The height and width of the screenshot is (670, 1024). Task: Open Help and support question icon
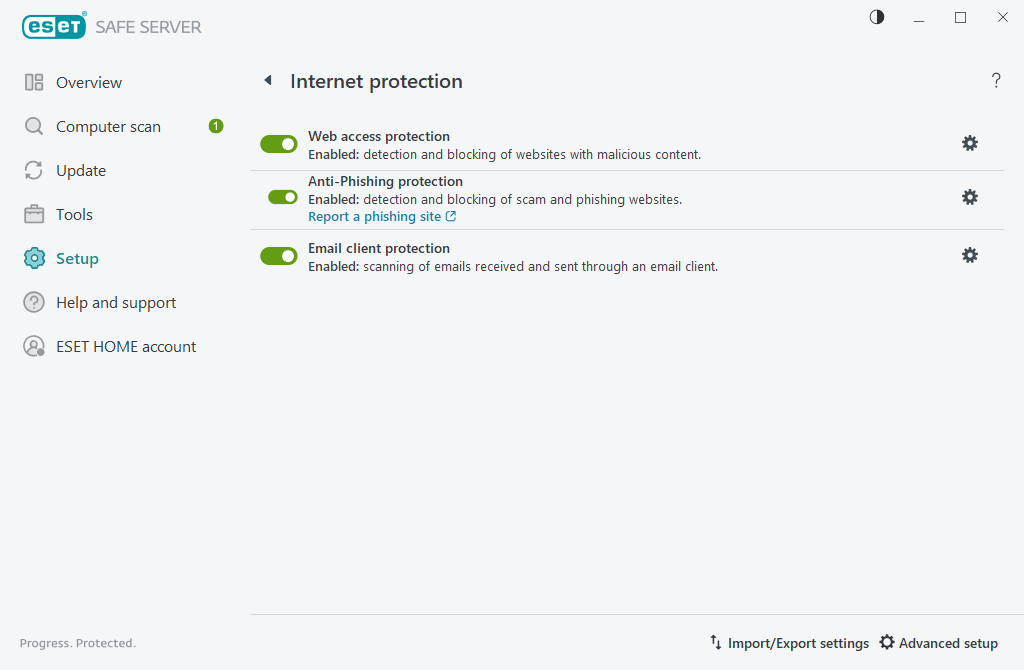point(33,302)
